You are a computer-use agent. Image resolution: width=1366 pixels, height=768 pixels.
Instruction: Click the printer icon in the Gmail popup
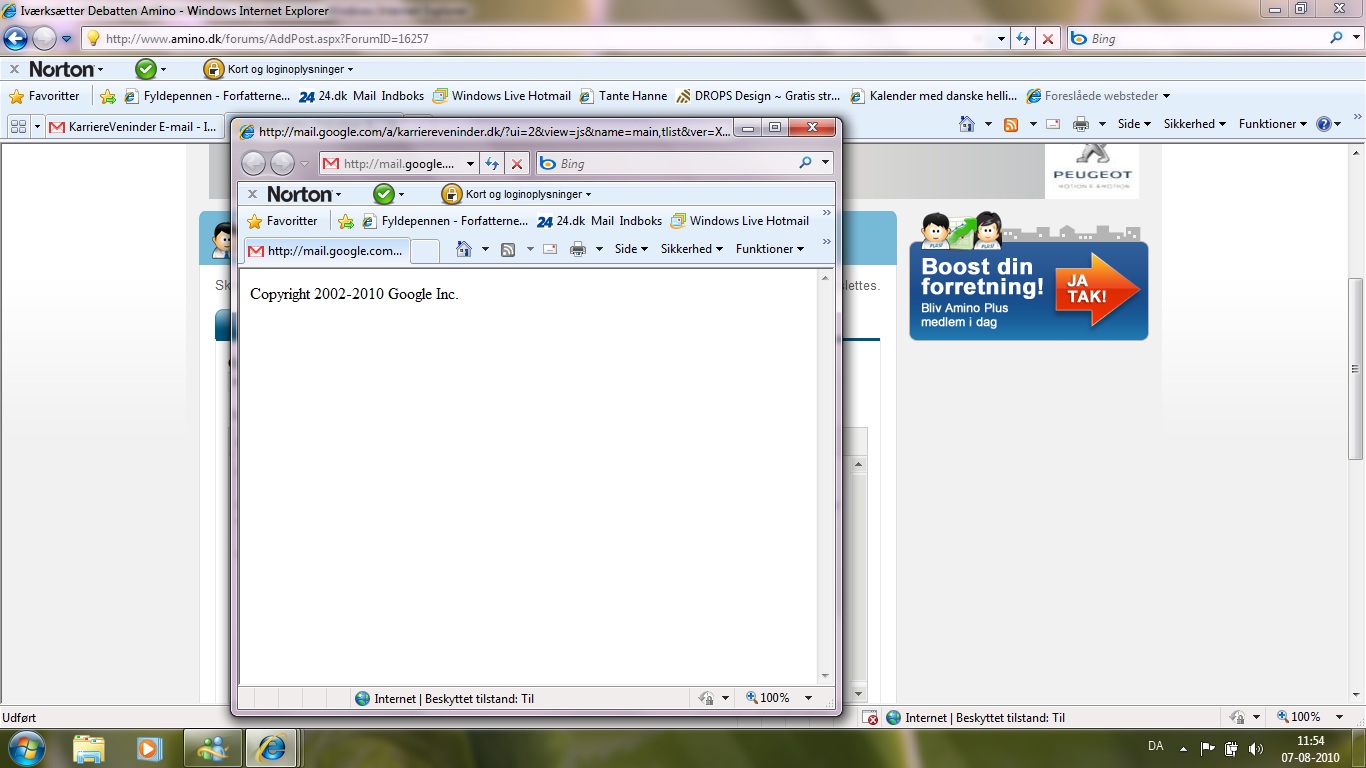(x=578, y=249)
